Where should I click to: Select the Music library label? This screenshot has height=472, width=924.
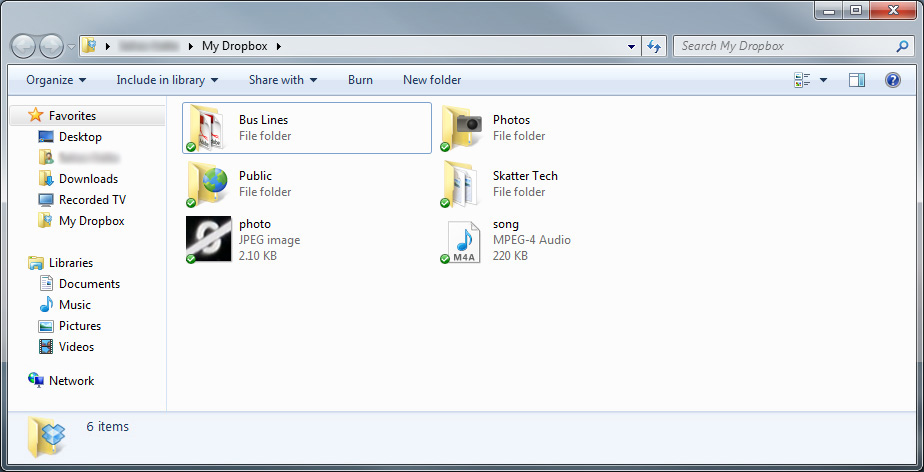pos(75,305)
